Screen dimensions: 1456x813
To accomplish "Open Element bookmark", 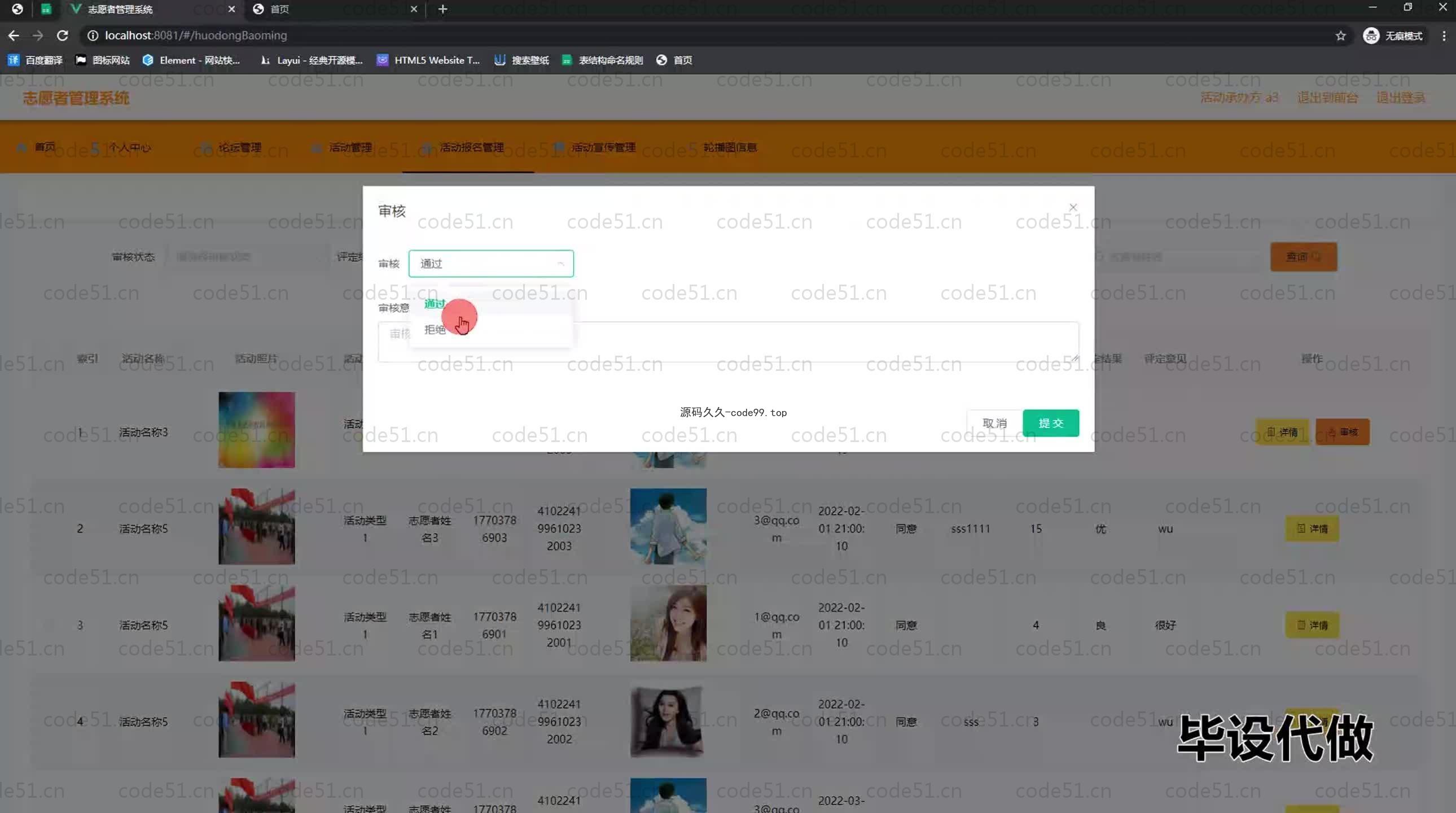I will (x=191, y=60).
